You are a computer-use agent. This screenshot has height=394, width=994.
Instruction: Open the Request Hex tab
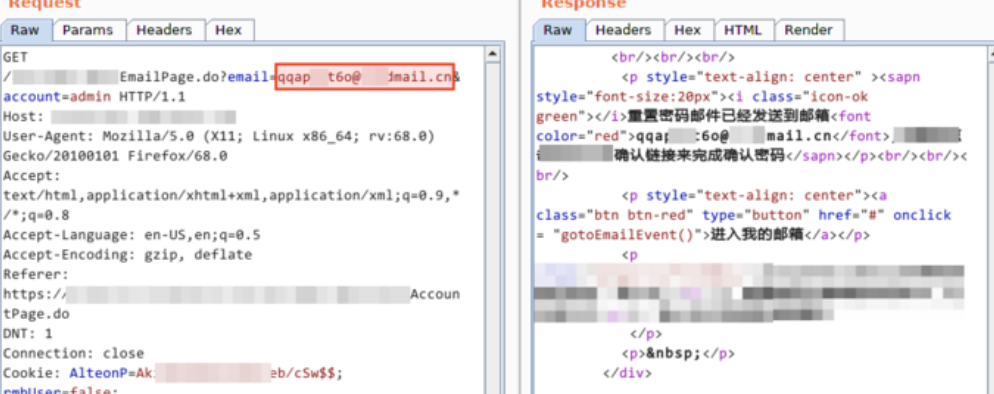(228, 30)
